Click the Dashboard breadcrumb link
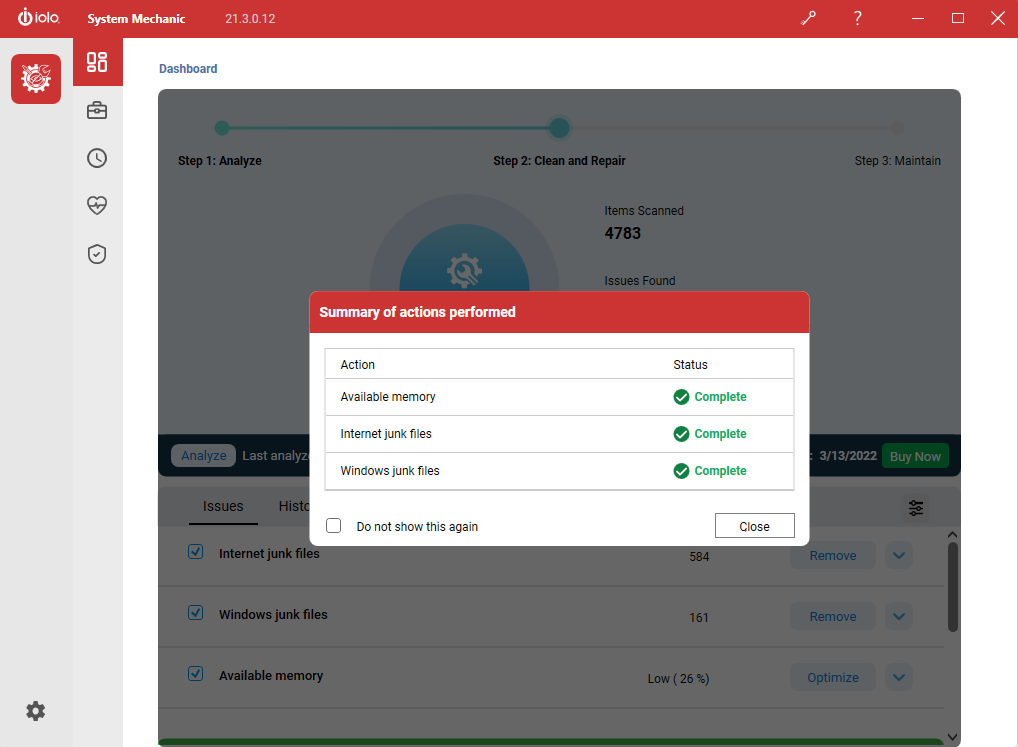The image size is (1018, 747). 188,69
